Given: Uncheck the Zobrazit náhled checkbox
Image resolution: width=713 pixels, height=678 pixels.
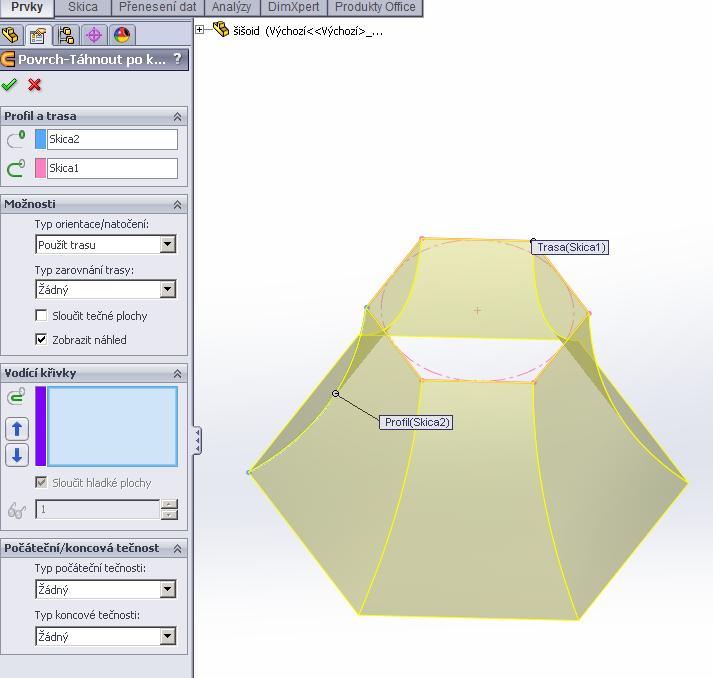Looking at the screenshot, I should click(41, 340).
